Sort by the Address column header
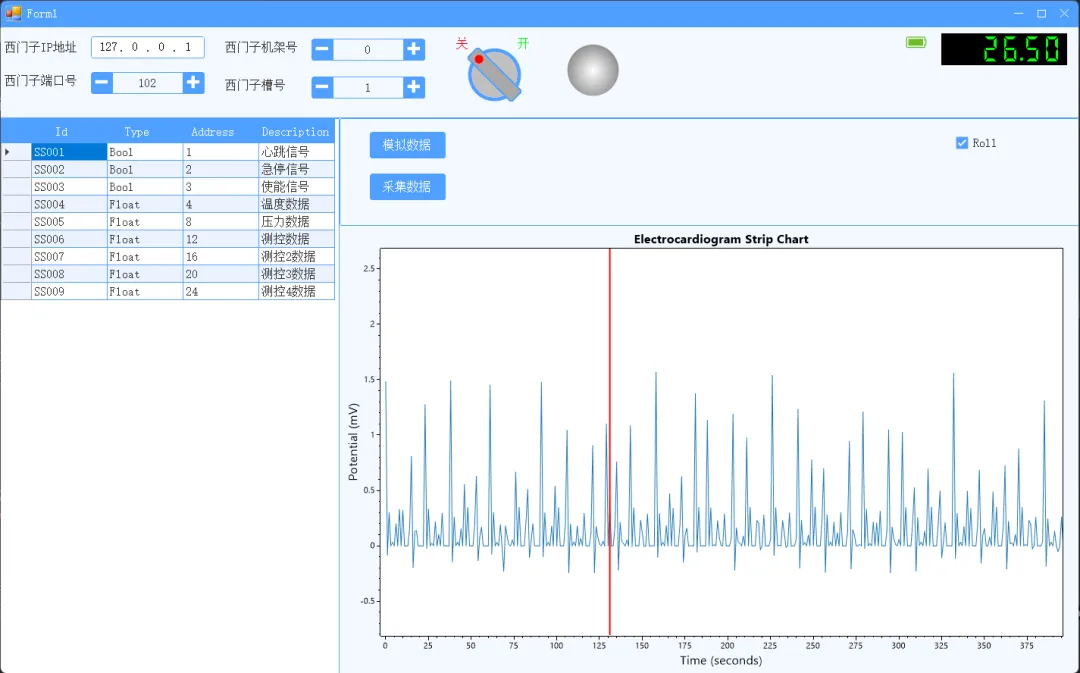 [212, 132]
